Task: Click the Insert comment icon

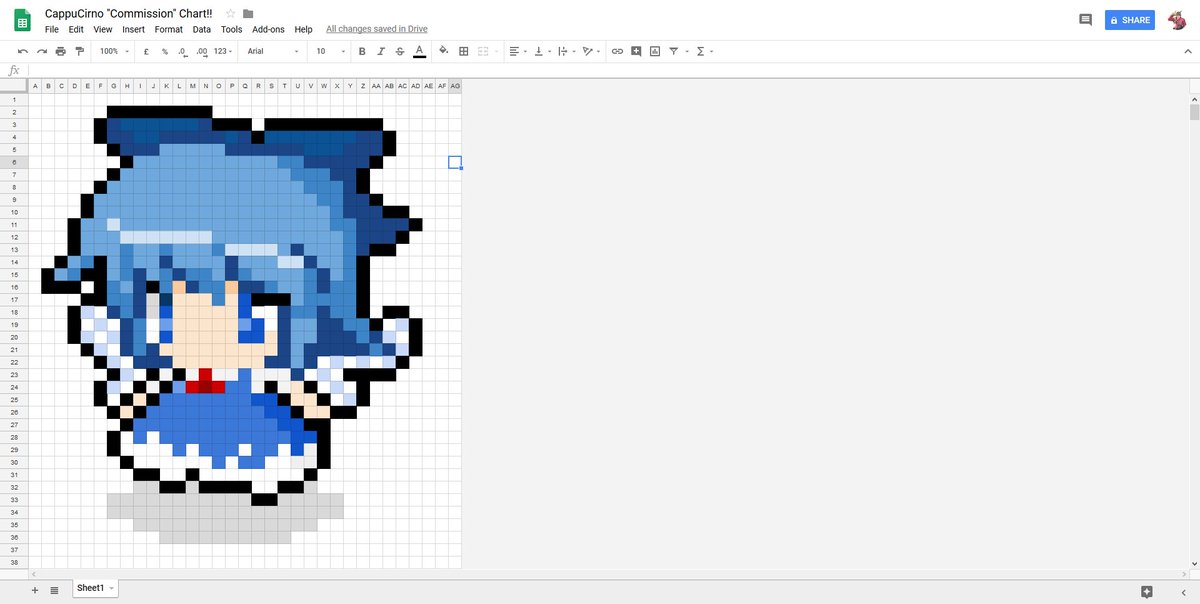Action: pos(636,51)
